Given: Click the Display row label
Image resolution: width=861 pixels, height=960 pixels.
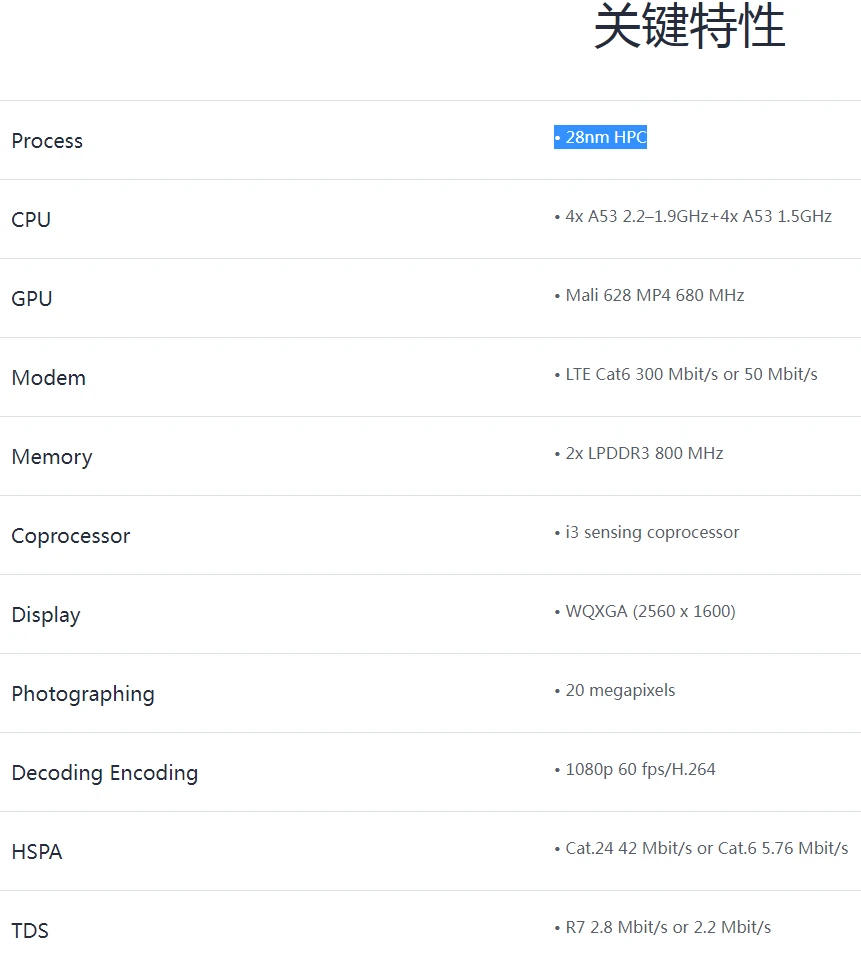Looking at the screenshot, I should pos(46,615).
